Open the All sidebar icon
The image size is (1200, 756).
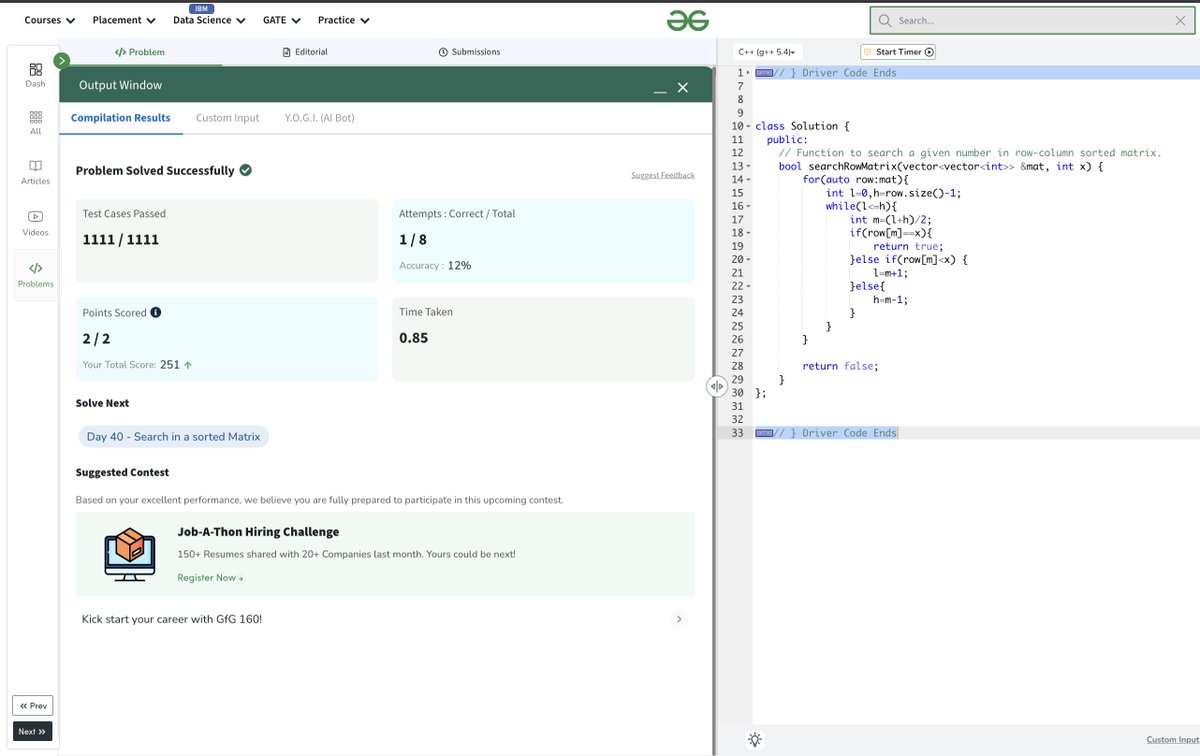36,123
